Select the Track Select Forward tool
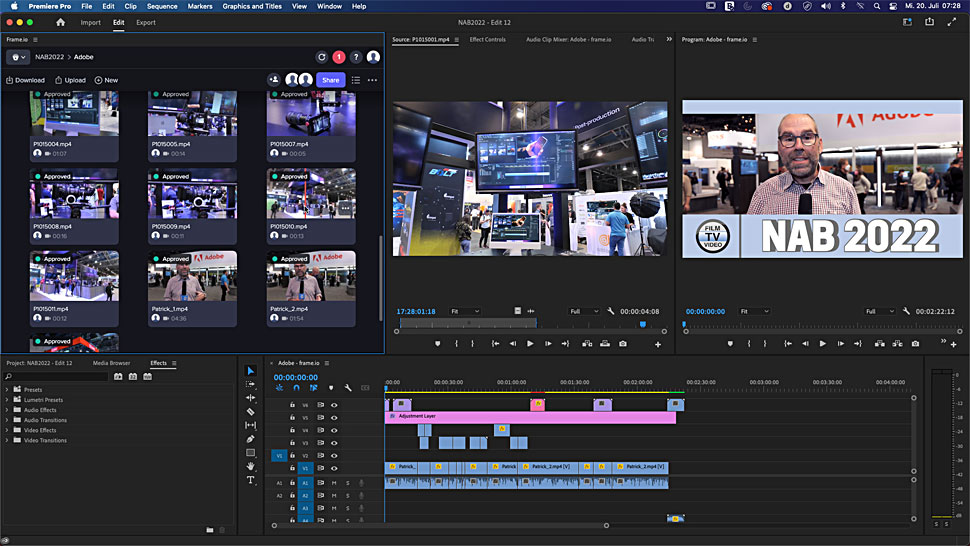 251,384
